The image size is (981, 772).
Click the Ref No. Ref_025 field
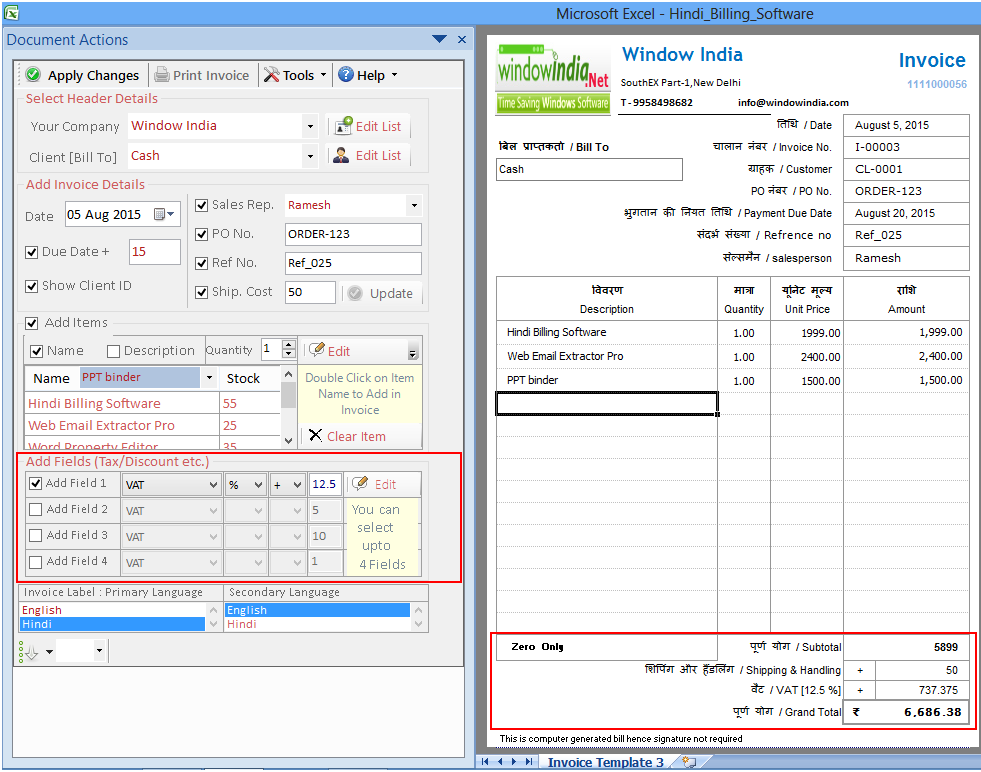click(x=353, y=263)
